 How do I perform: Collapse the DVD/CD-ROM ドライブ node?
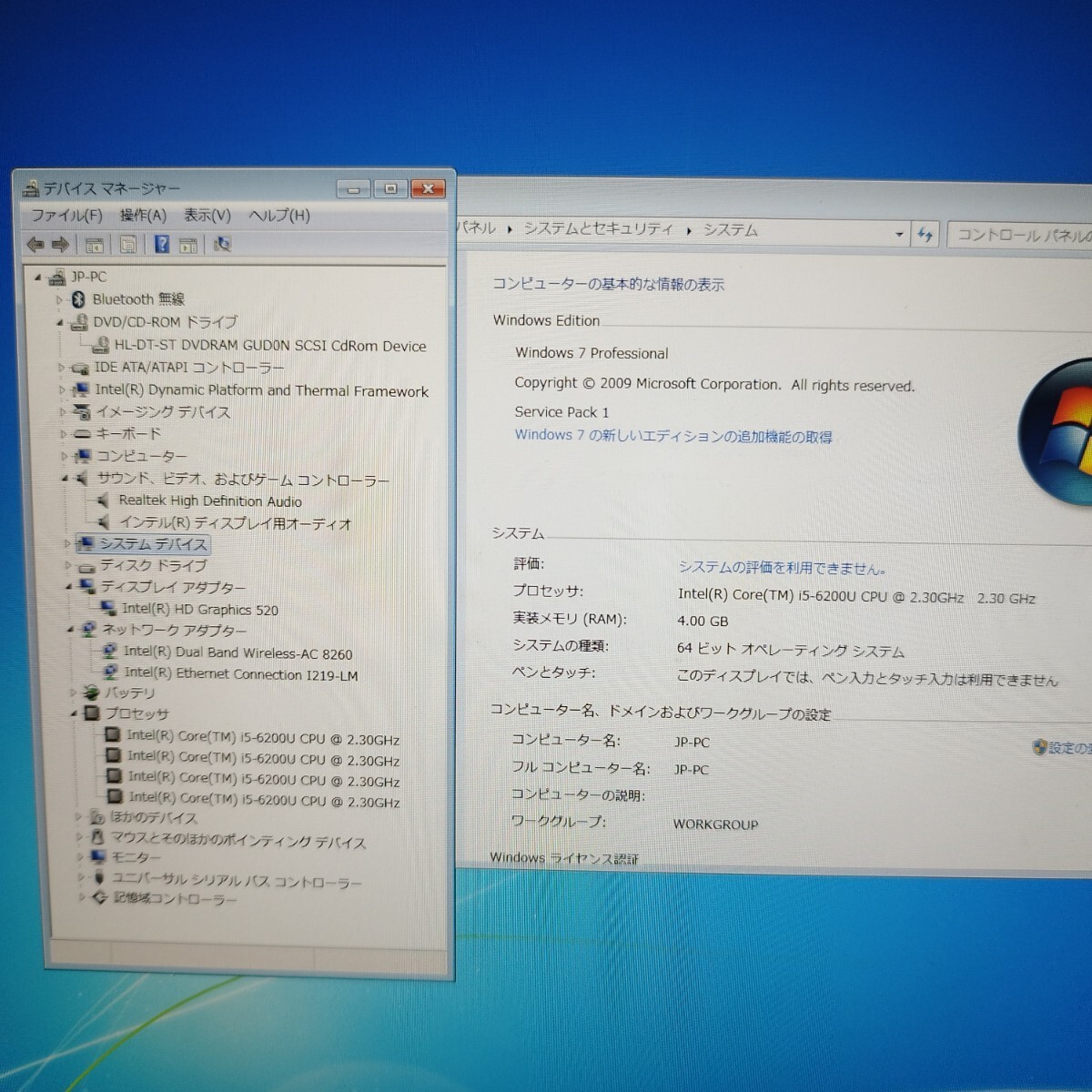click(60, 322)
